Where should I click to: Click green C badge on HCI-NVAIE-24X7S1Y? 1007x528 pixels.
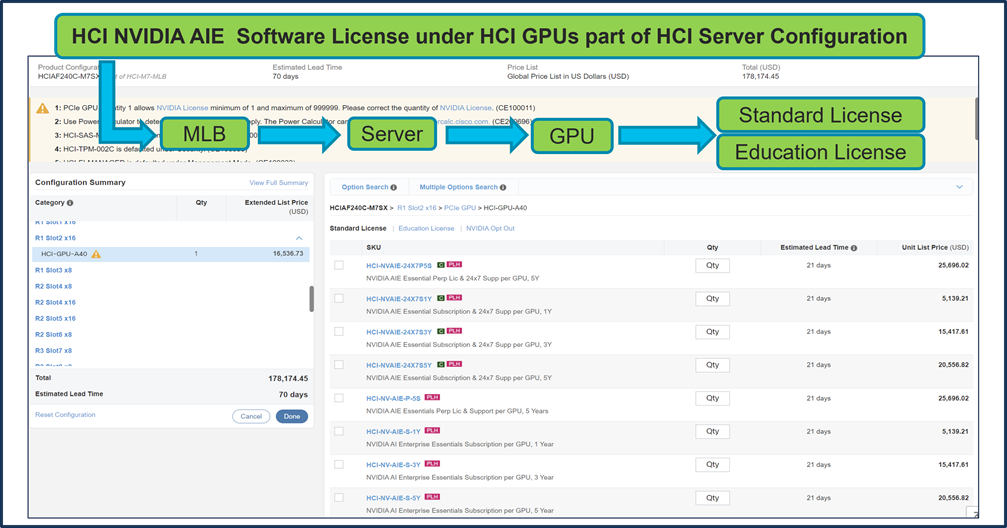[x=440, y=298]
